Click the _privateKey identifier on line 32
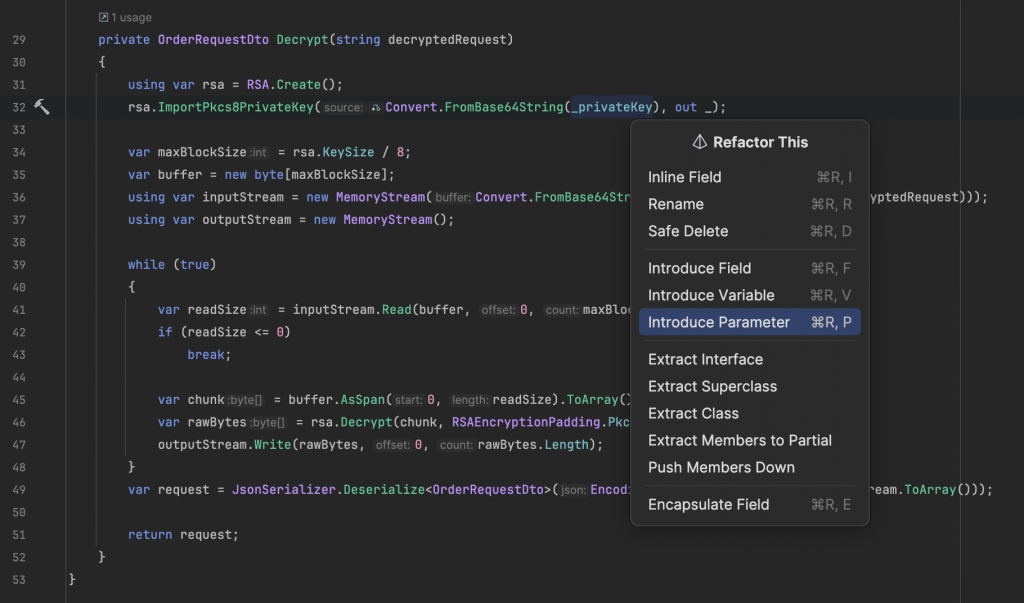1024x603 pixels. click(x=612, y=107)
